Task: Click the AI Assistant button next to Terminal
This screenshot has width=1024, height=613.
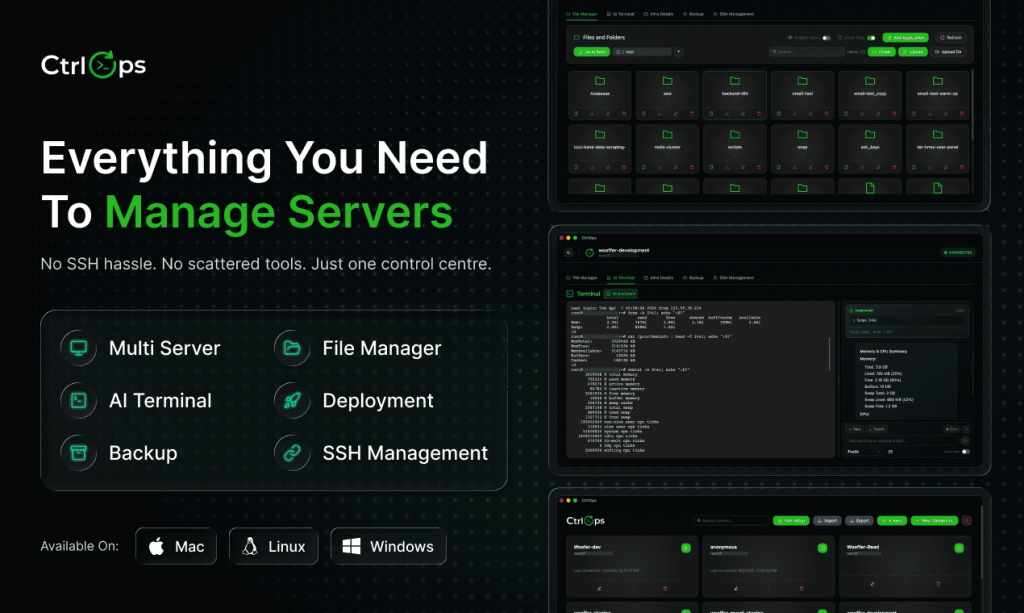Action: pos(621,294)
